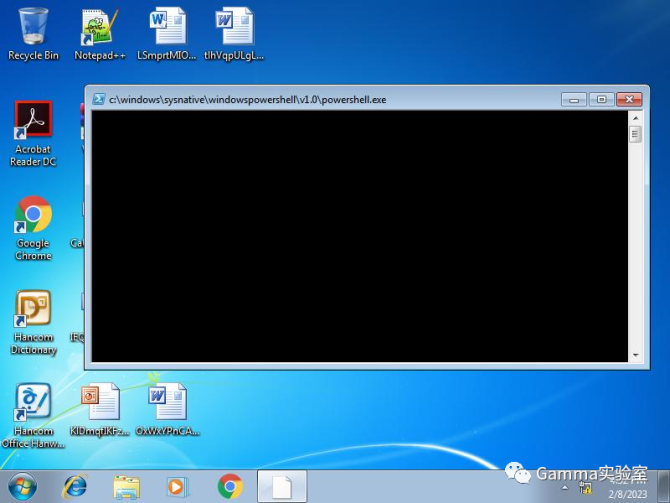The width and height of the screenshot is (670, 503).
Task: Click the PowerShell icon in title bar
Action: click(x=99, y=99)
